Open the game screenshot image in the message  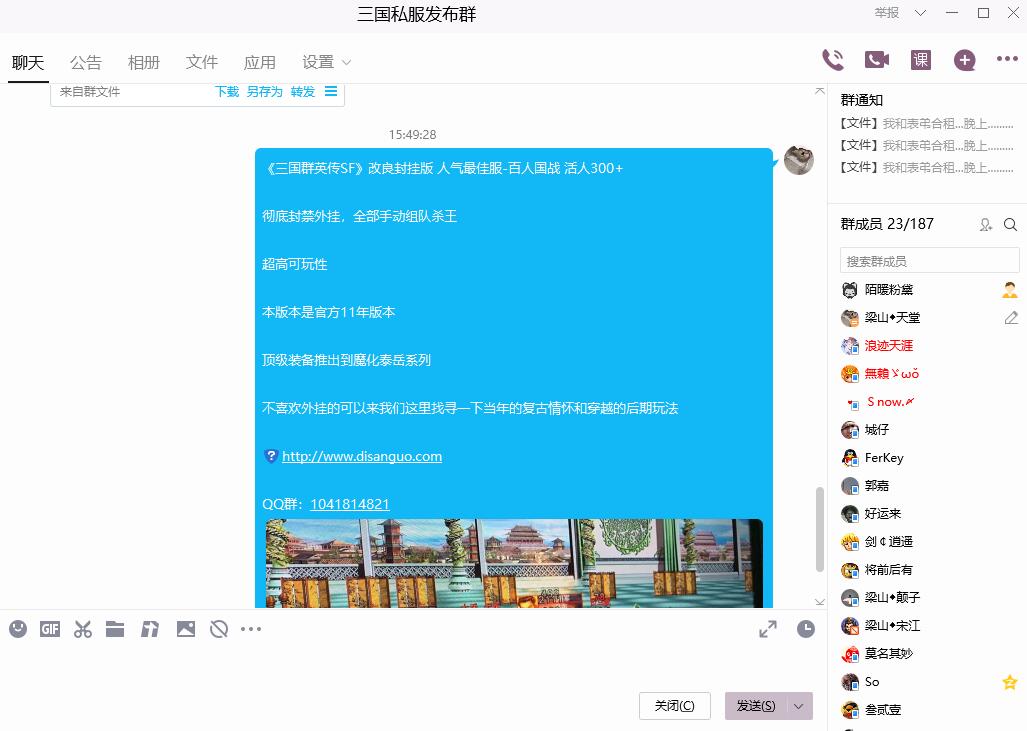pyautogui.click(x=514, y=563)
